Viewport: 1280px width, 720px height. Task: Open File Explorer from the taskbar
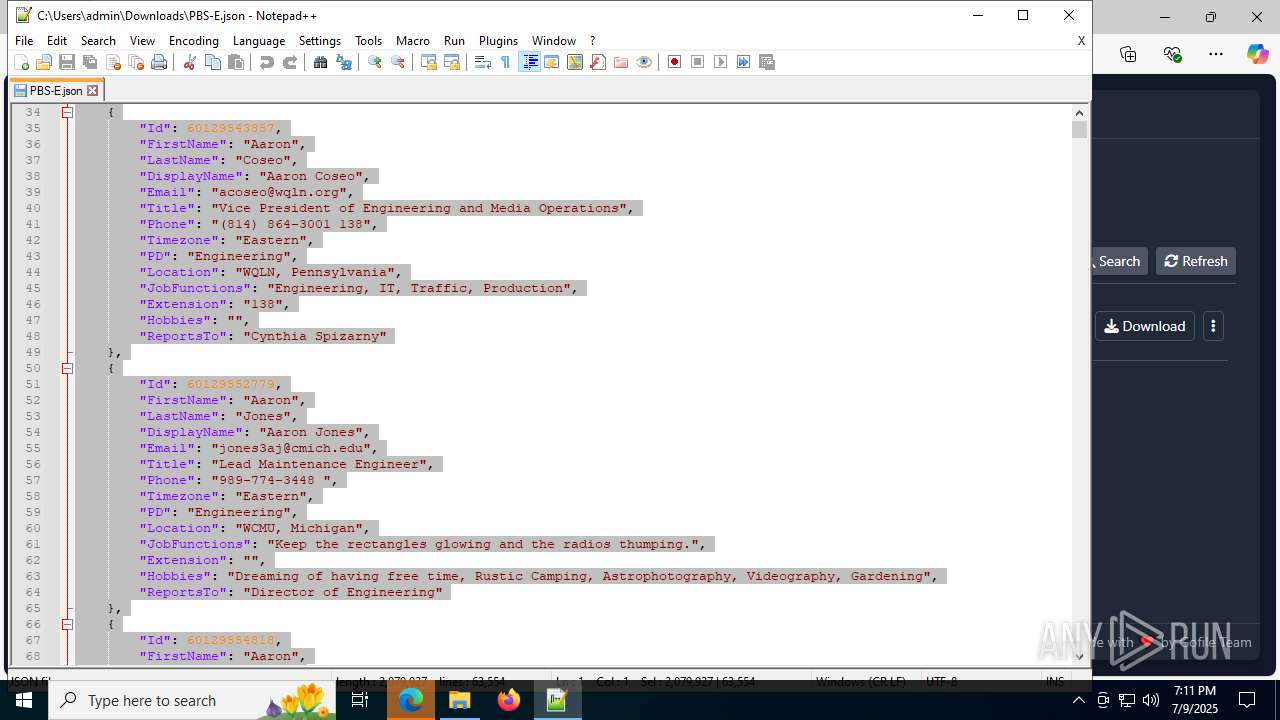click(460, 700)
